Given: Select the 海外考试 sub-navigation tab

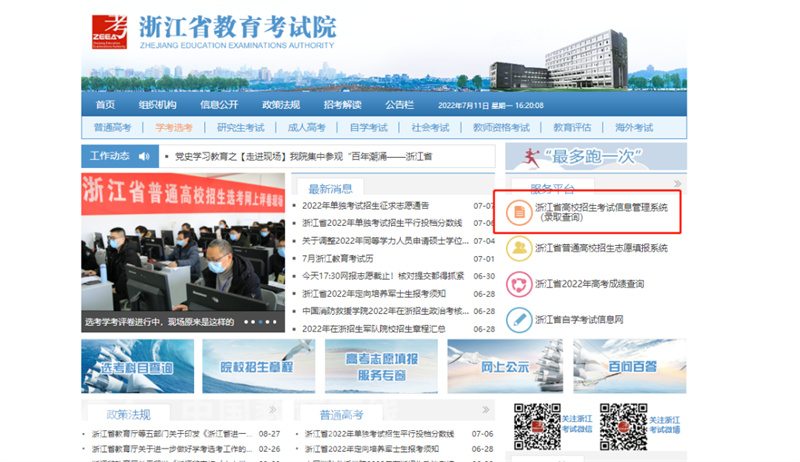Looking at the screenshot, I should click(634, 127).
